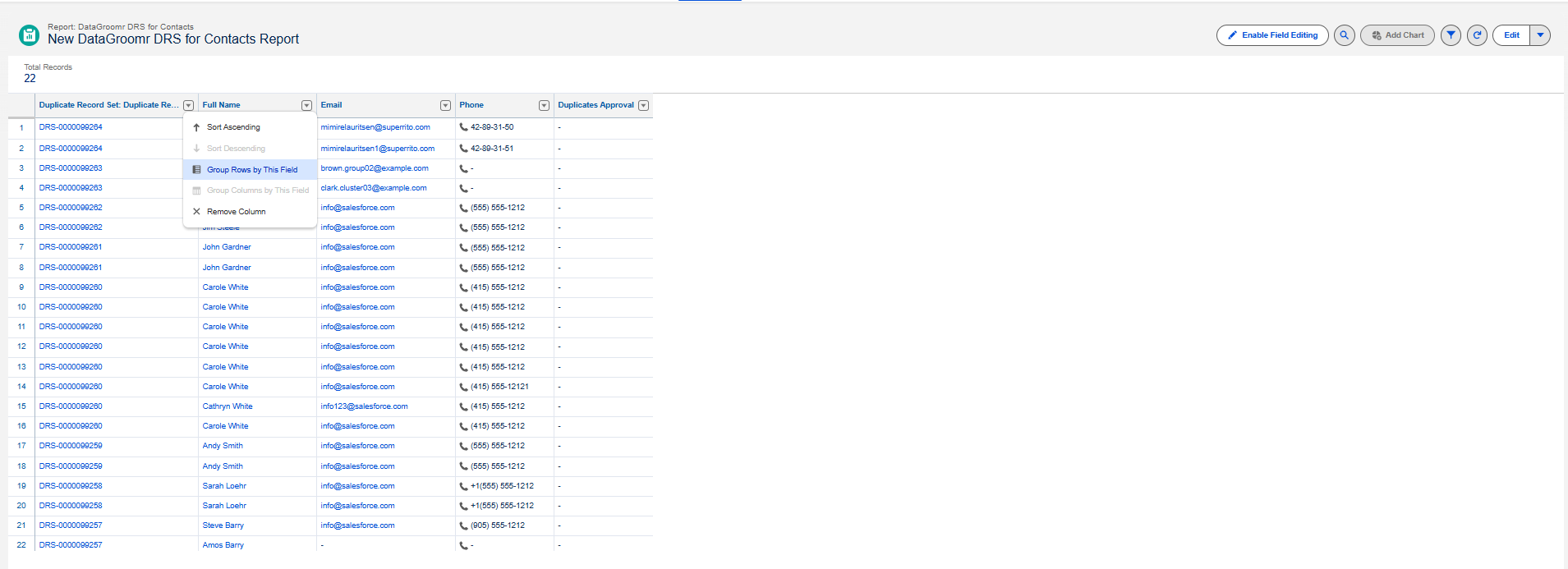Viewport: 1568px width, 569px height.
Task: Click the phone icon in row 22
Action: [464, 545]
